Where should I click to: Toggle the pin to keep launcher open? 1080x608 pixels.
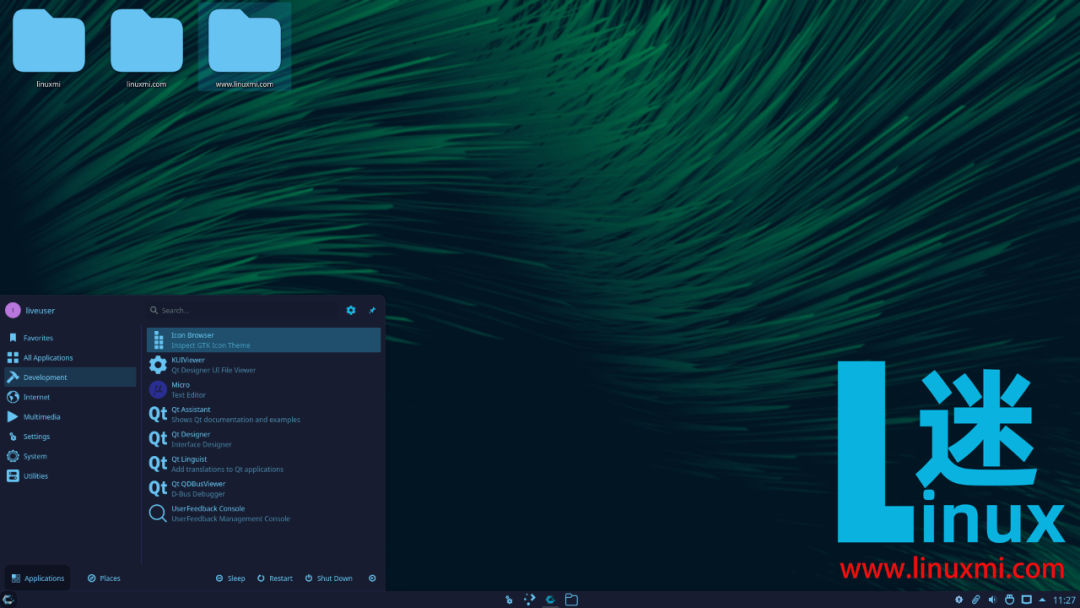pos(372,310)
